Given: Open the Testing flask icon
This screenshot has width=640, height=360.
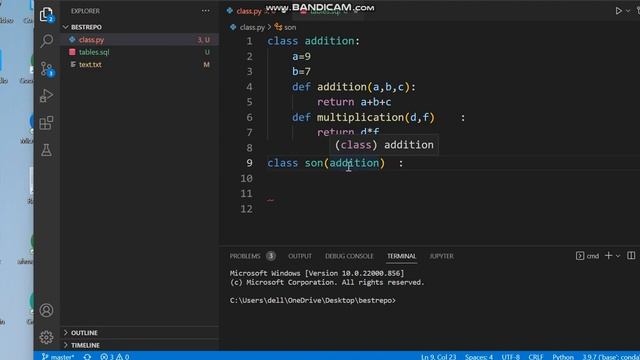Looking at the screenshot, I should click(x=47, y=150).
